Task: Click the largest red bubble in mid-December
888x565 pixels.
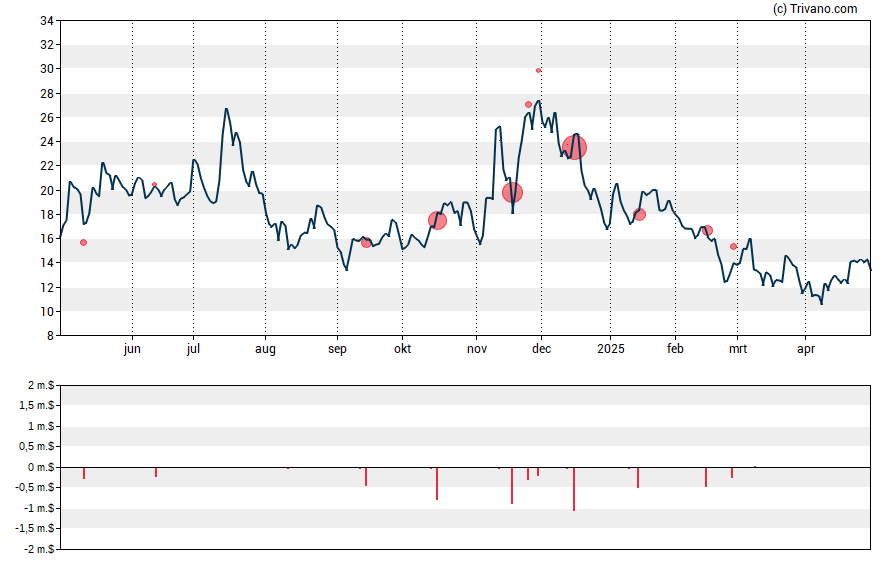Action: click(x=574, y=148)
